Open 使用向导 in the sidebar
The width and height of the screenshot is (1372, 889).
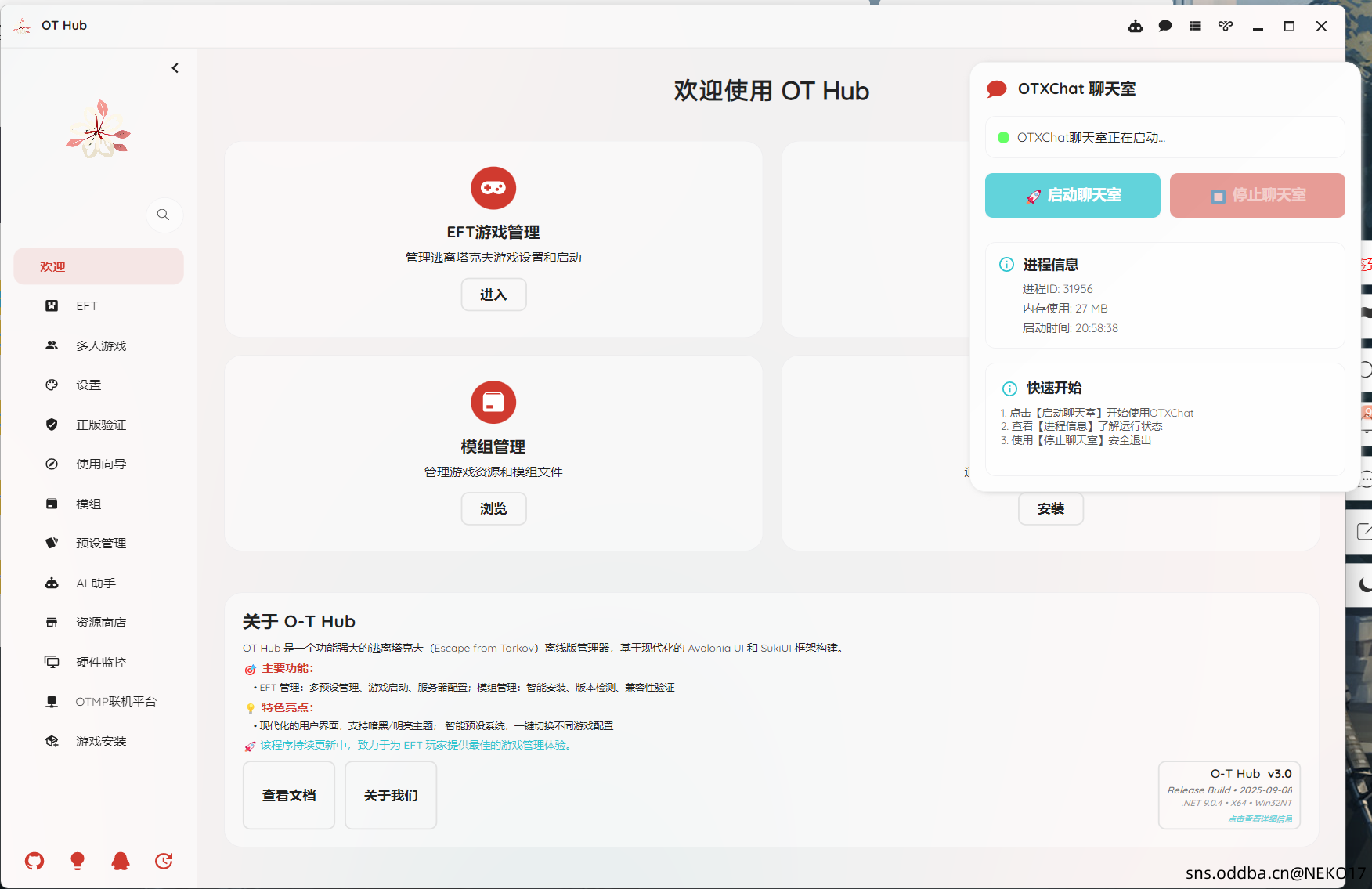(99, 464)
